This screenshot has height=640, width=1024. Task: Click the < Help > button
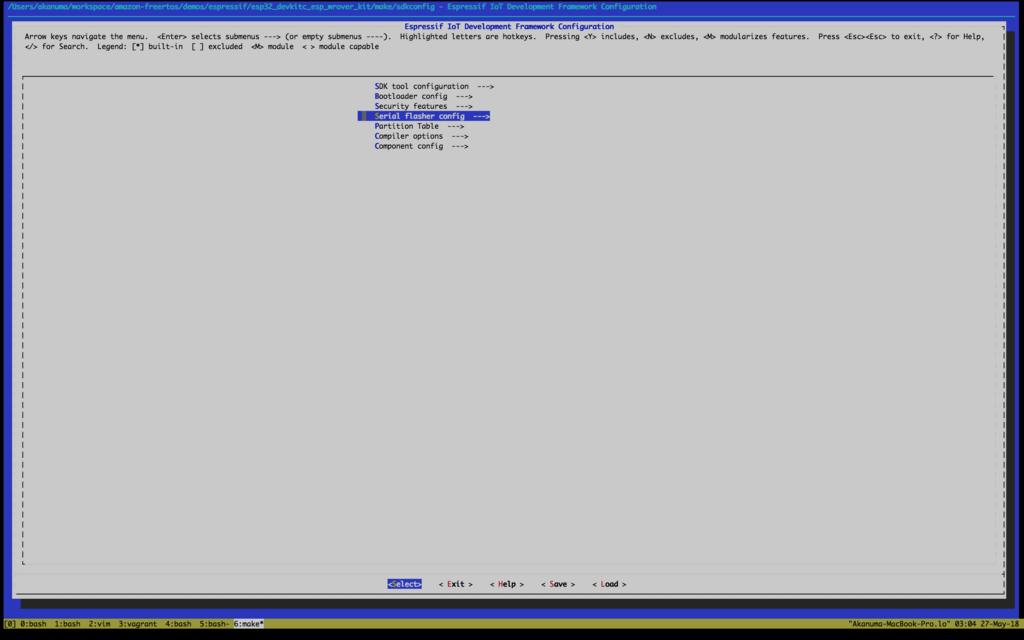pos(507,584)
